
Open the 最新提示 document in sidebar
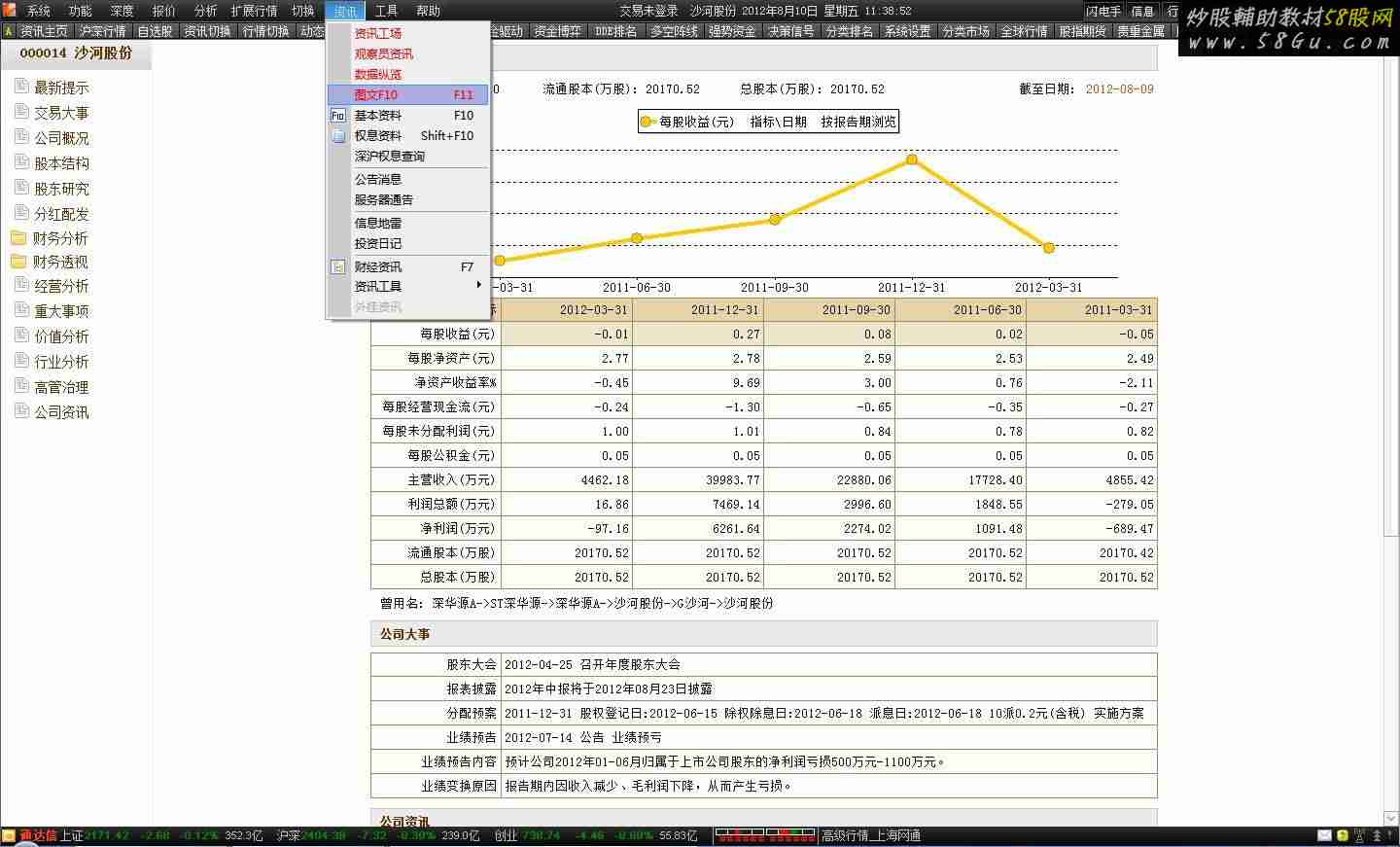61,88
